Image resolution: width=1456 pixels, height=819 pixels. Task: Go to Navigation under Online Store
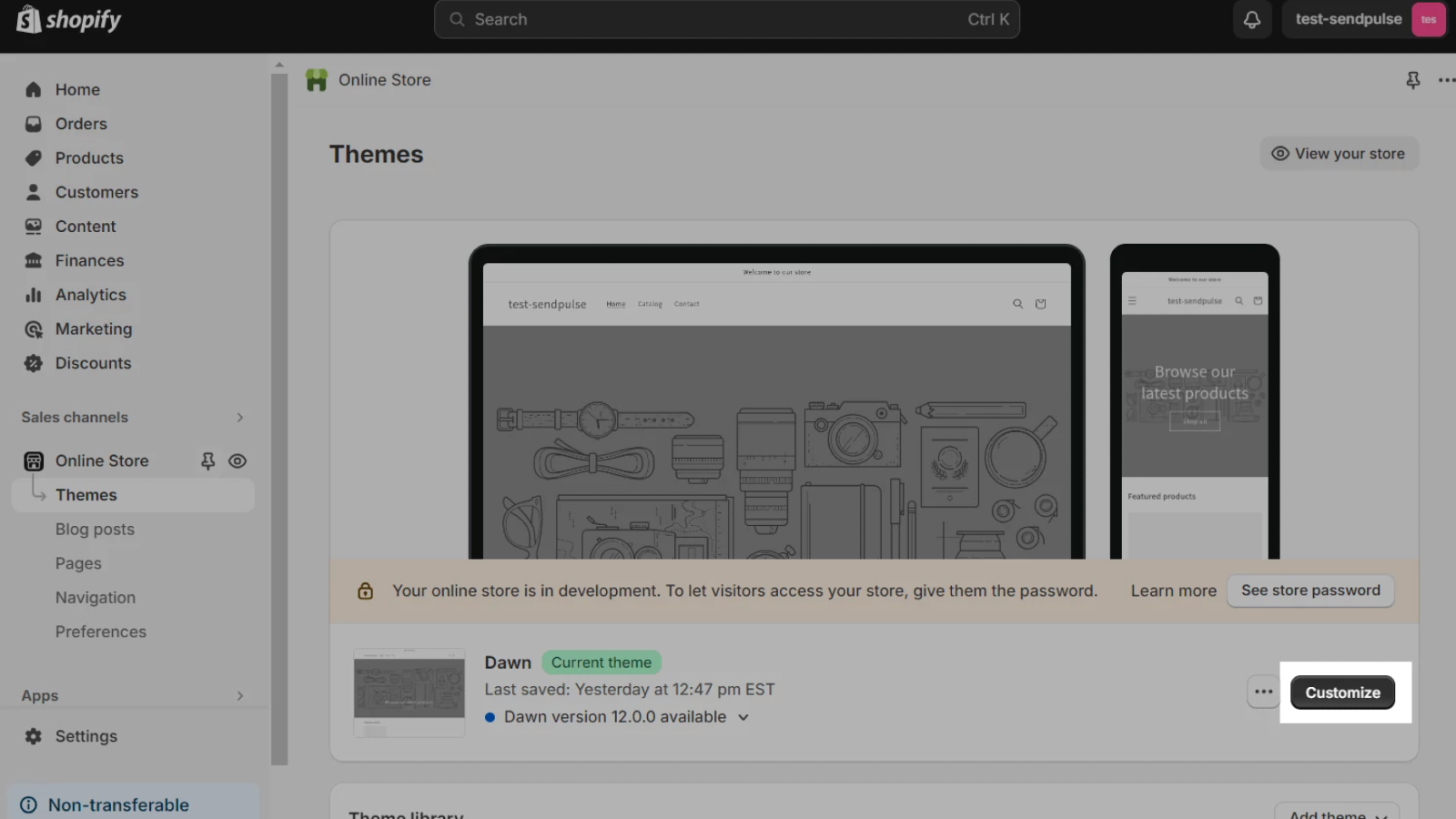click(96, 598)
